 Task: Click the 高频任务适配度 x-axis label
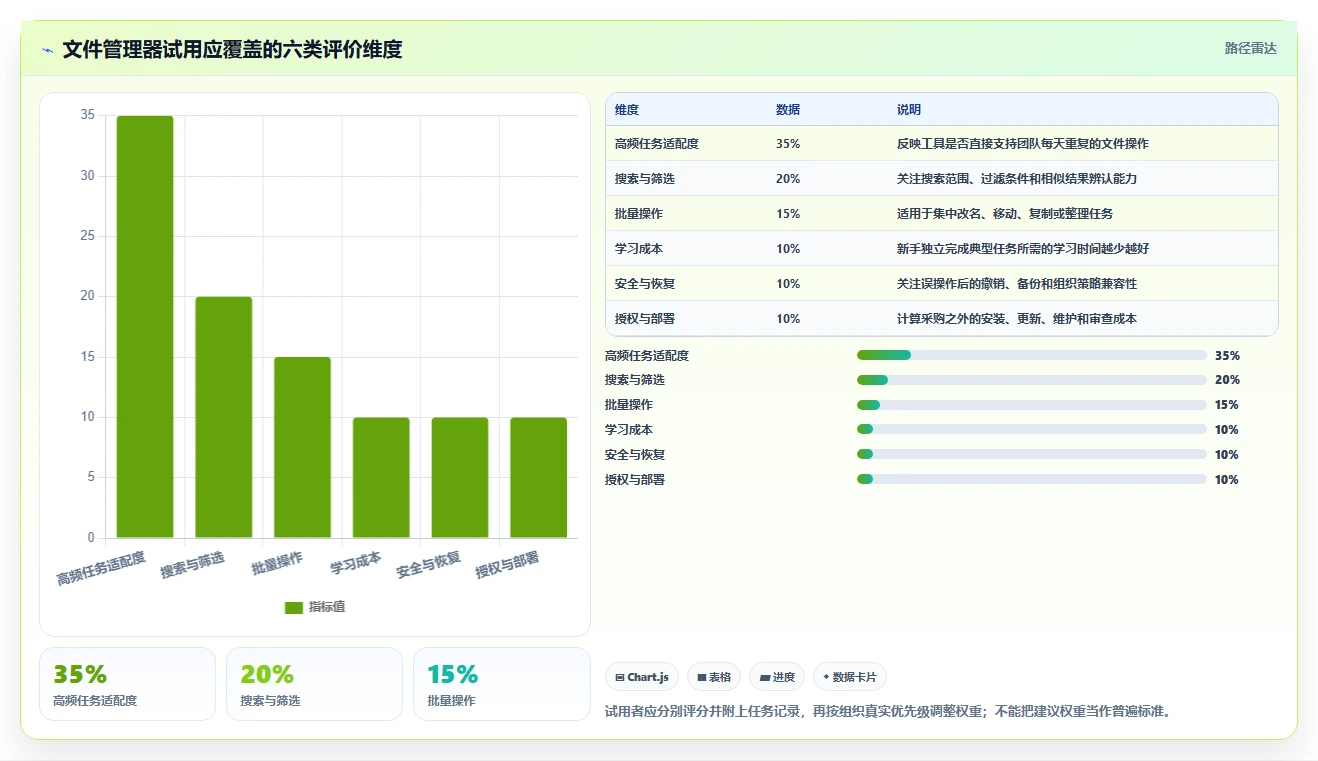click(101, 568)
